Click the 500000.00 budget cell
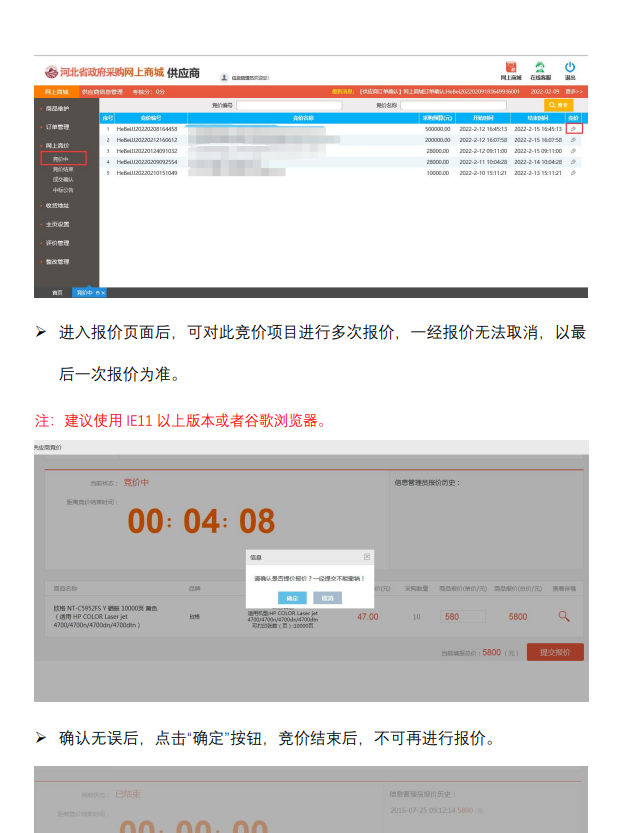The height and width of the screenshot is (833, 634). [x=437, y=129]
